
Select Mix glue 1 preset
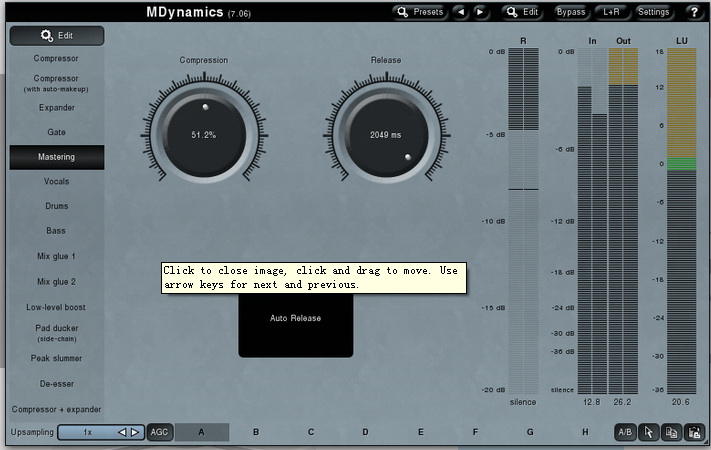pyautogui.click(x=56, y=256)
